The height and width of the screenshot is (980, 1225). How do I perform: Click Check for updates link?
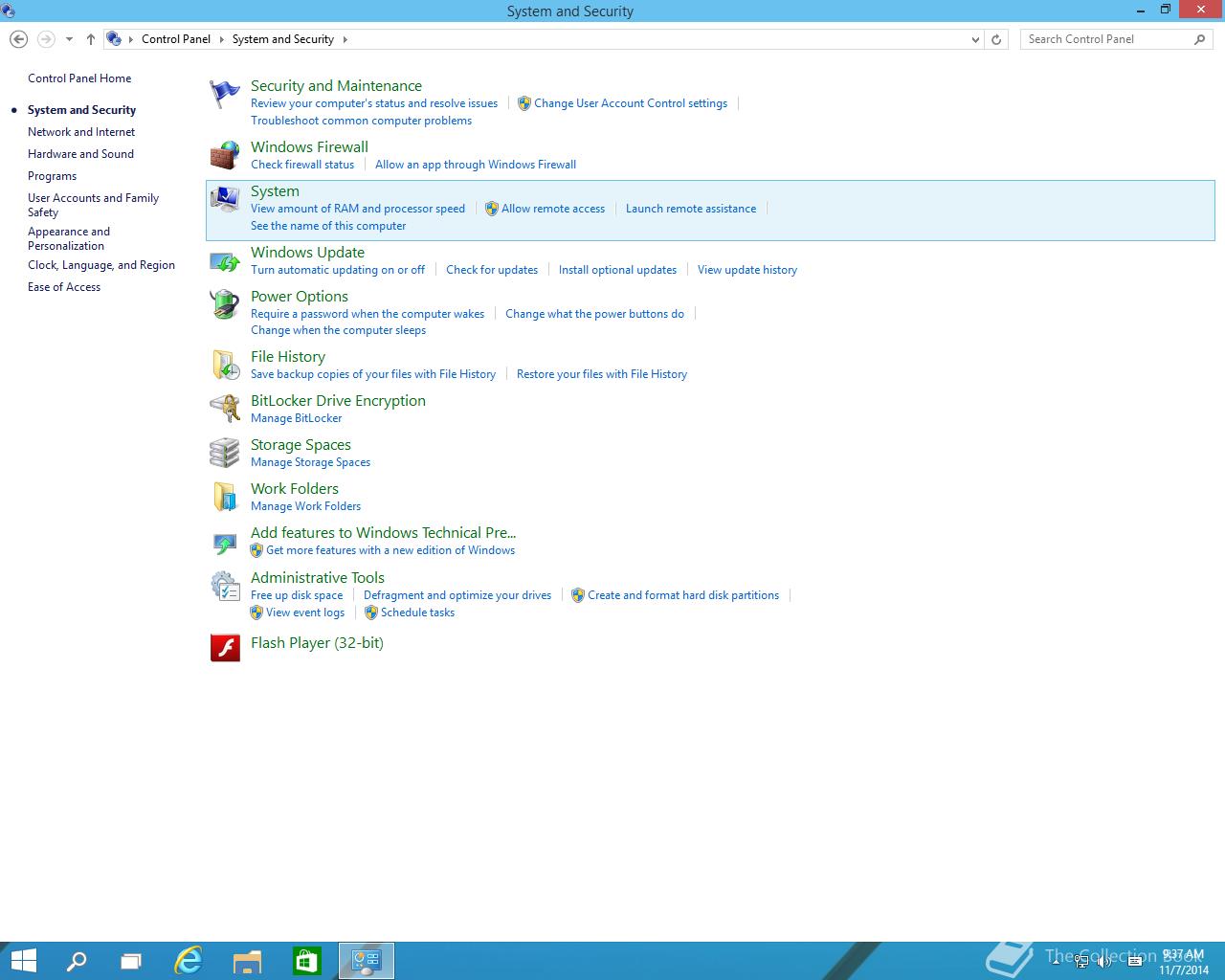click(492, 270)
